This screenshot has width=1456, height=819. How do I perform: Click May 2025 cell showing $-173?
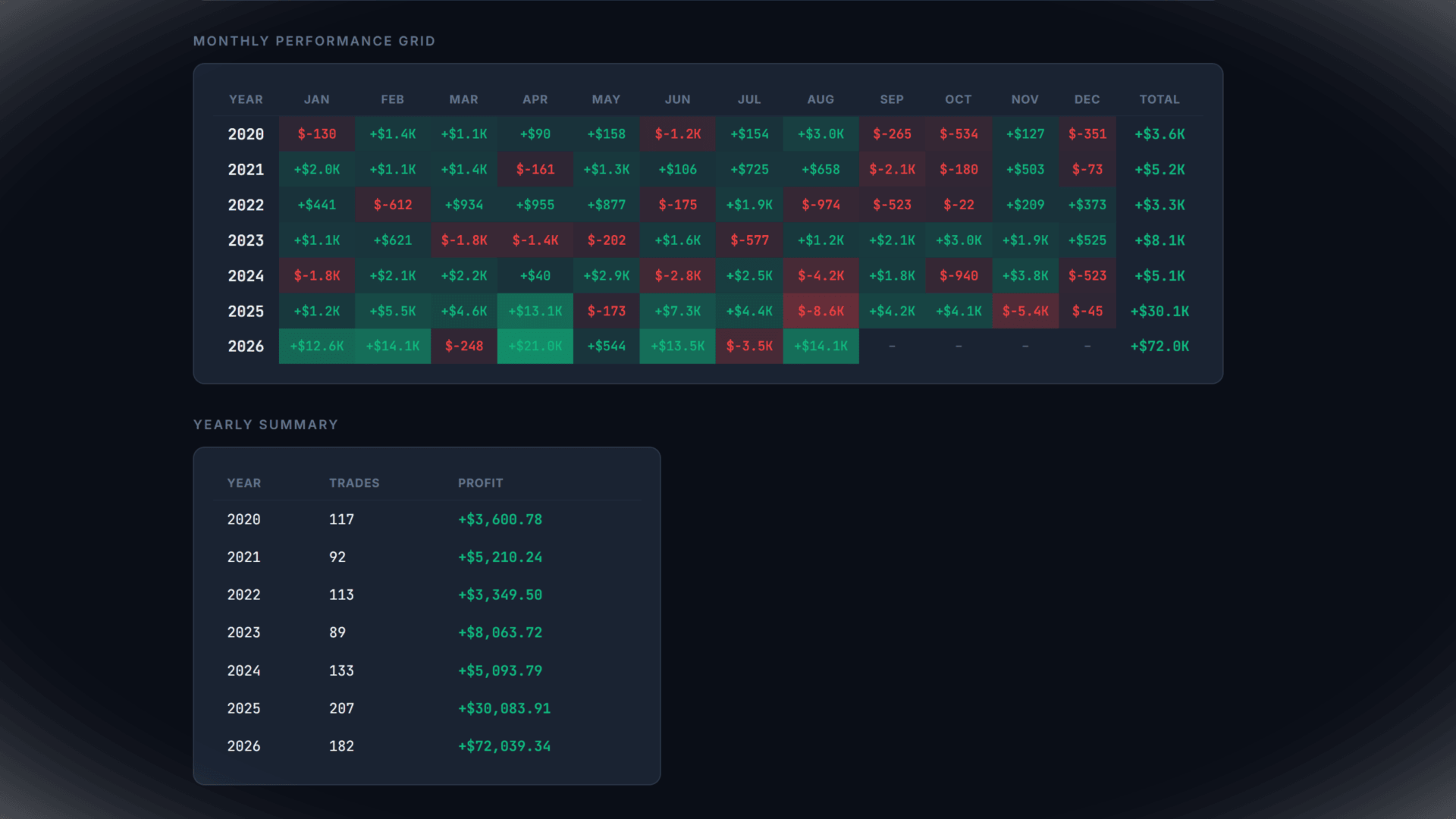[x=607, y=311]
